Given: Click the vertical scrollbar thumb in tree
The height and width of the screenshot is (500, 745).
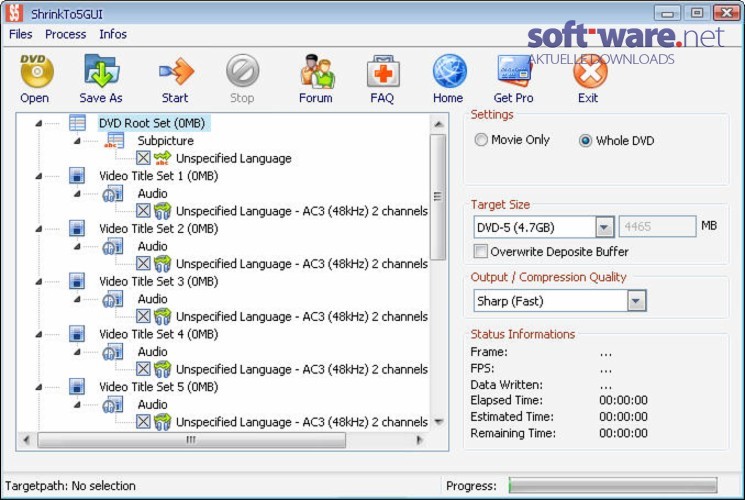Looking at the screenshot, I should [x=438, y=197].
